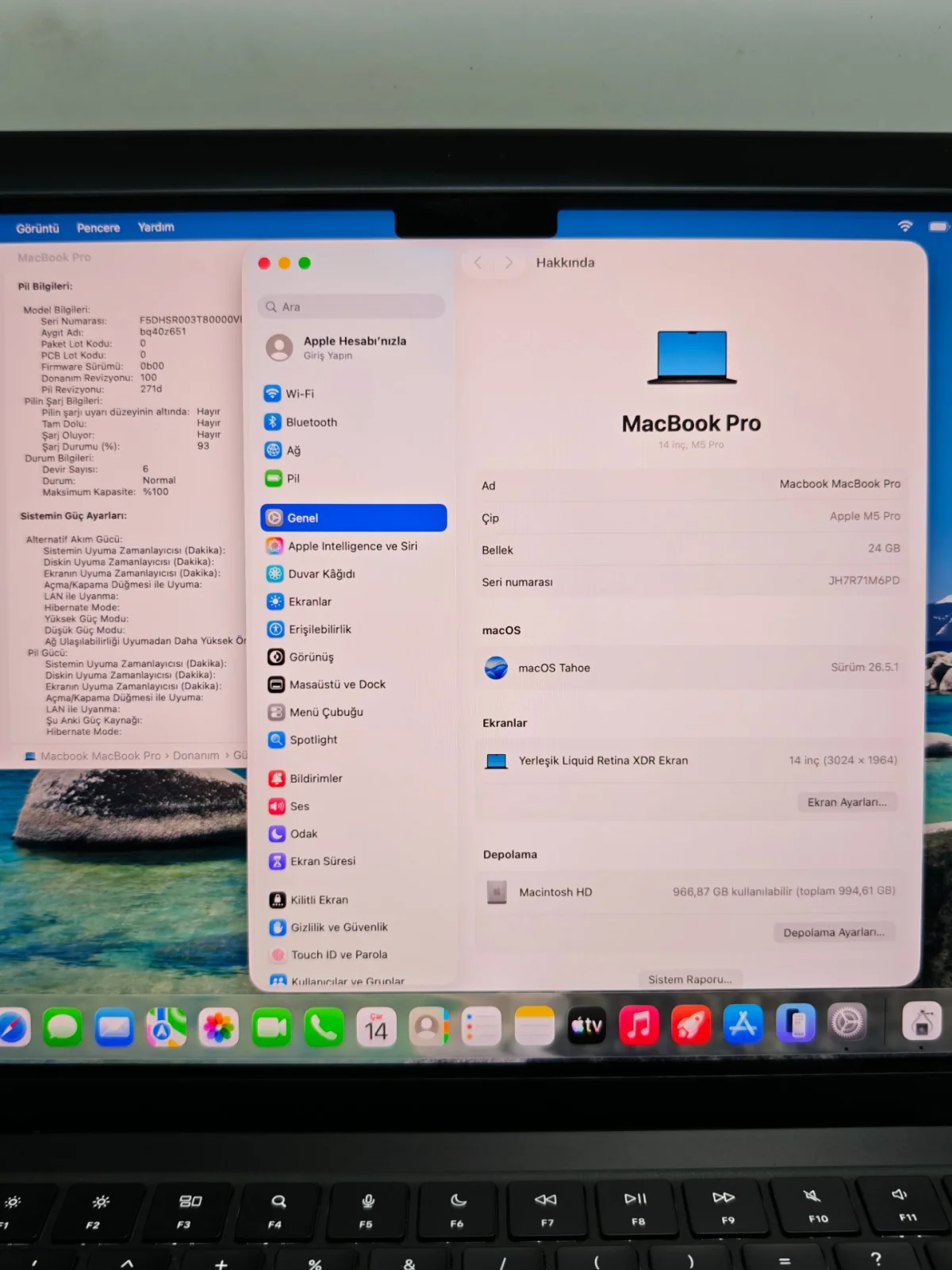Screen dimensions: 952x1270
Task: Open Yardım menu in menu bar
Action: [155, 227]
